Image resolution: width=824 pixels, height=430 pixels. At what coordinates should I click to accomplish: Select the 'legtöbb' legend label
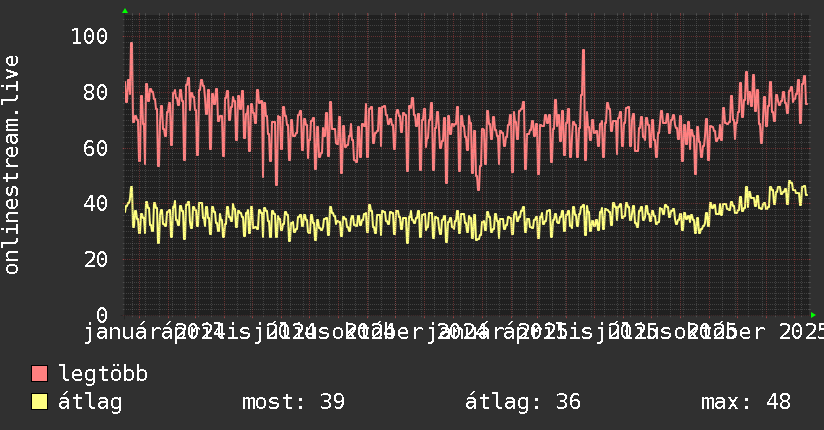point(103,373)
